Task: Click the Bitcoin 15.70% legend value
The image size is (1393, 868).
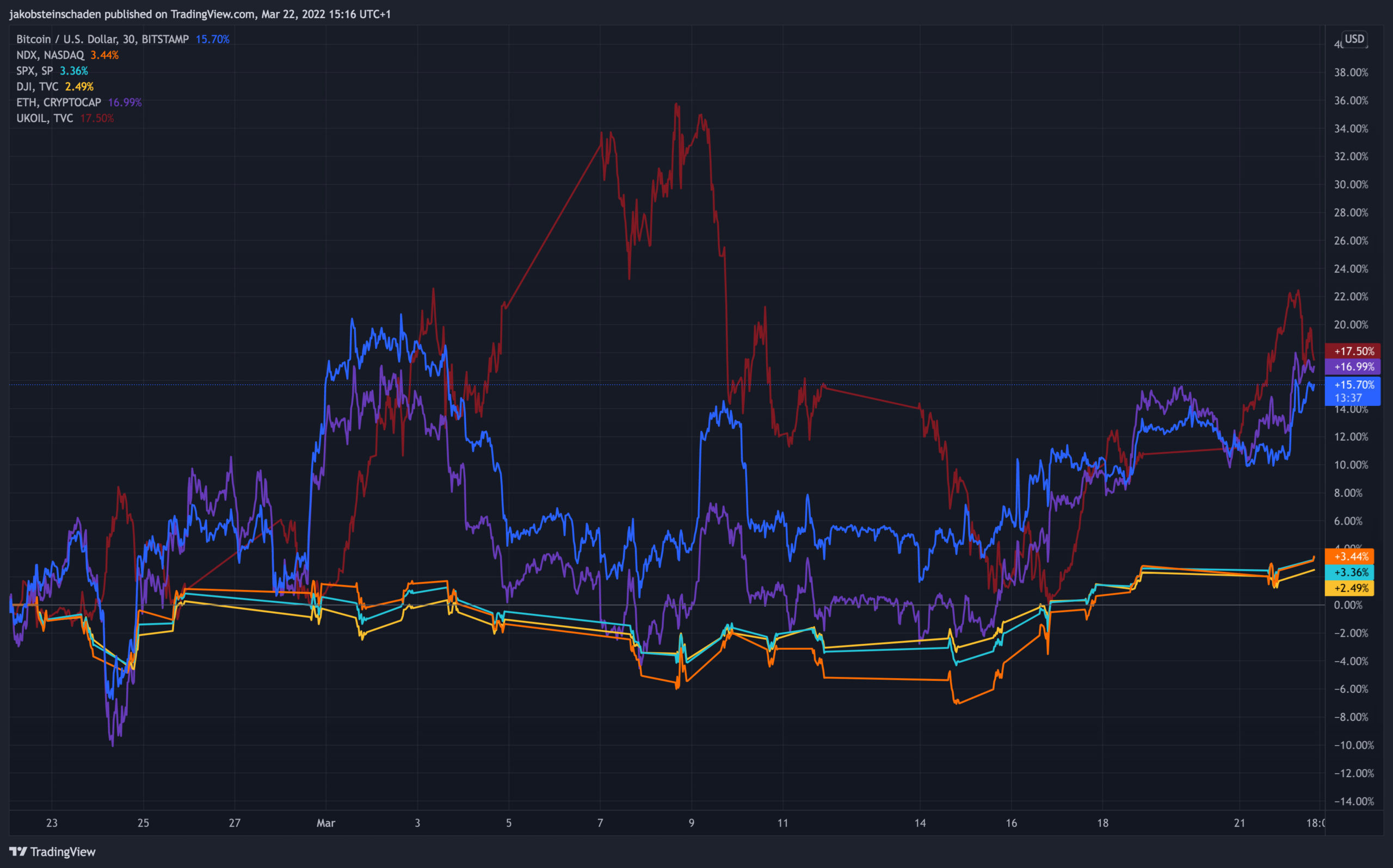Action: tap(212, 39)
